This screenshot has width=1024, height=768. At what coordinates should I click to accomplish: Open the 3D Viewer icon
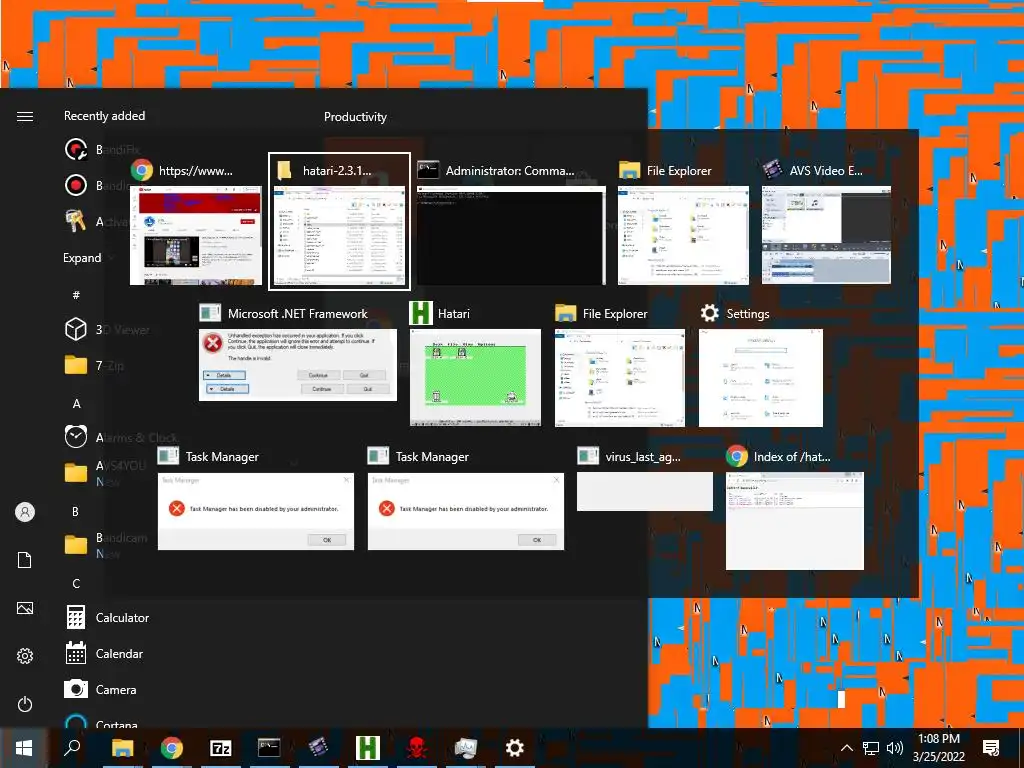(76, 329)
